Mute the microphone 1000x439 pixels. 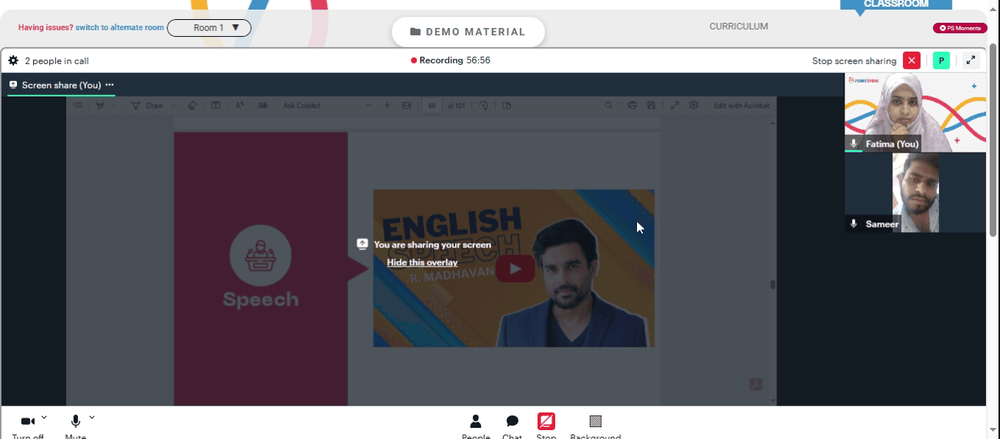pos(75,421)
